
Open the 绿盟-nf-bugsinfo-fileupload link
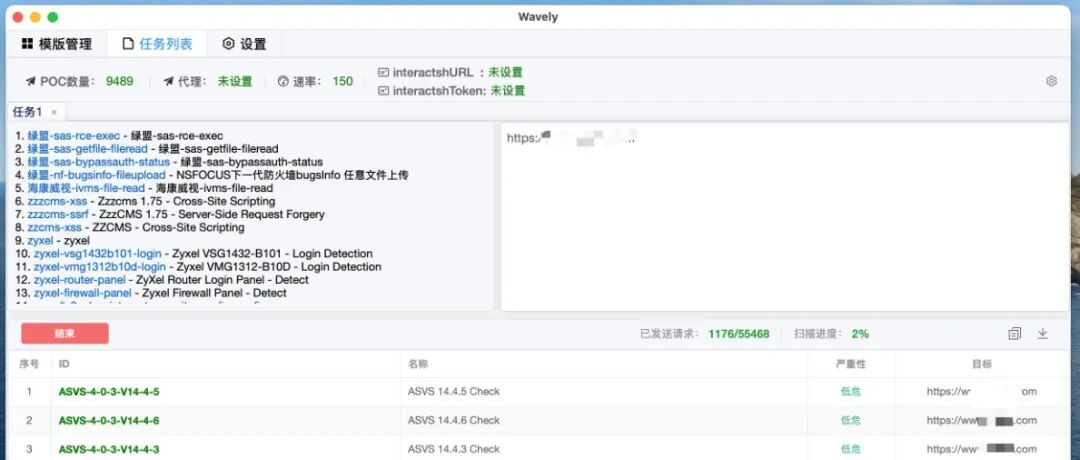[x=96, y=175]
